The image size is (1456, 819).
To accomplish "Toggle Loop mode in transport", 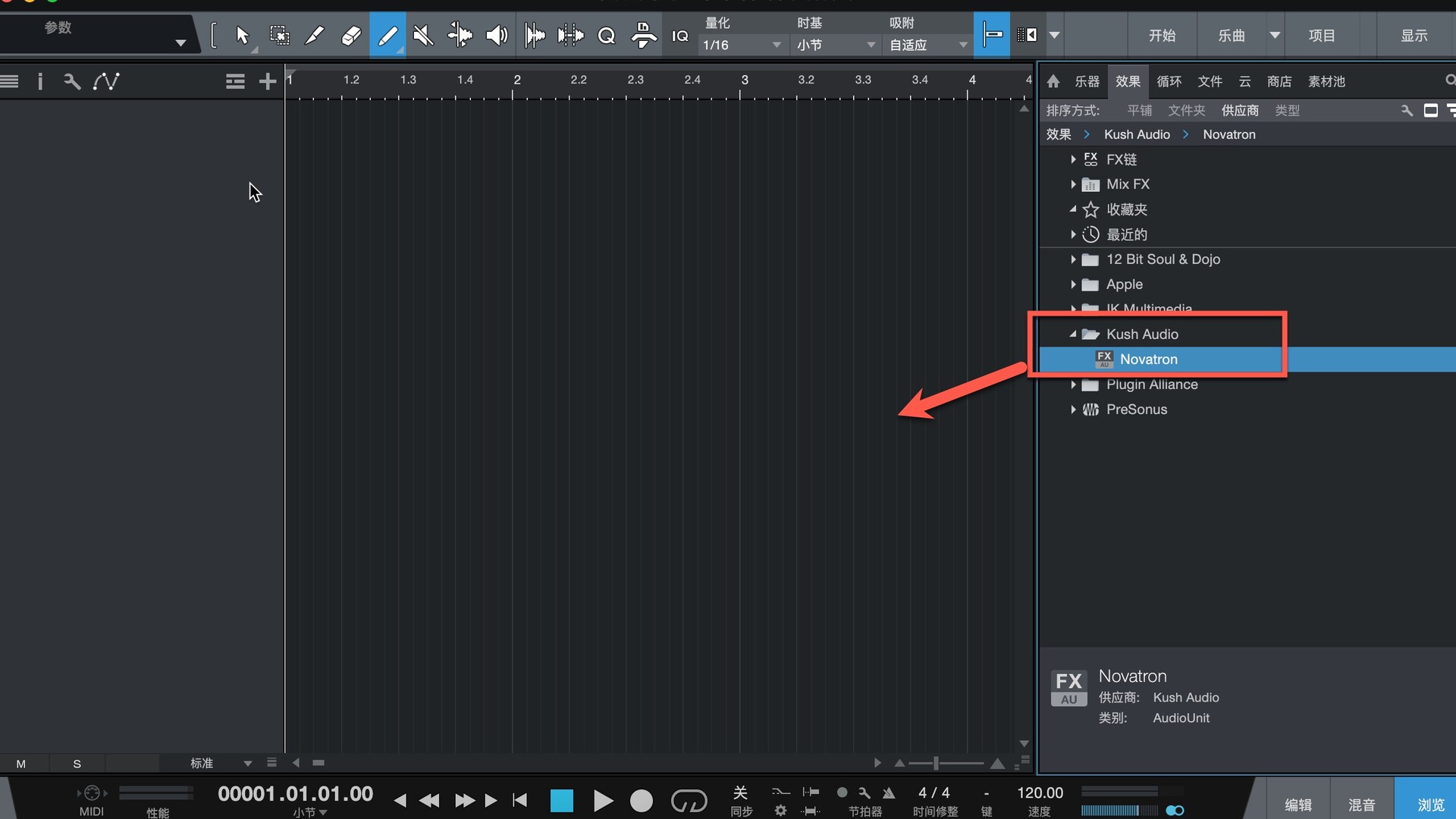I will [x=689, y=800].
